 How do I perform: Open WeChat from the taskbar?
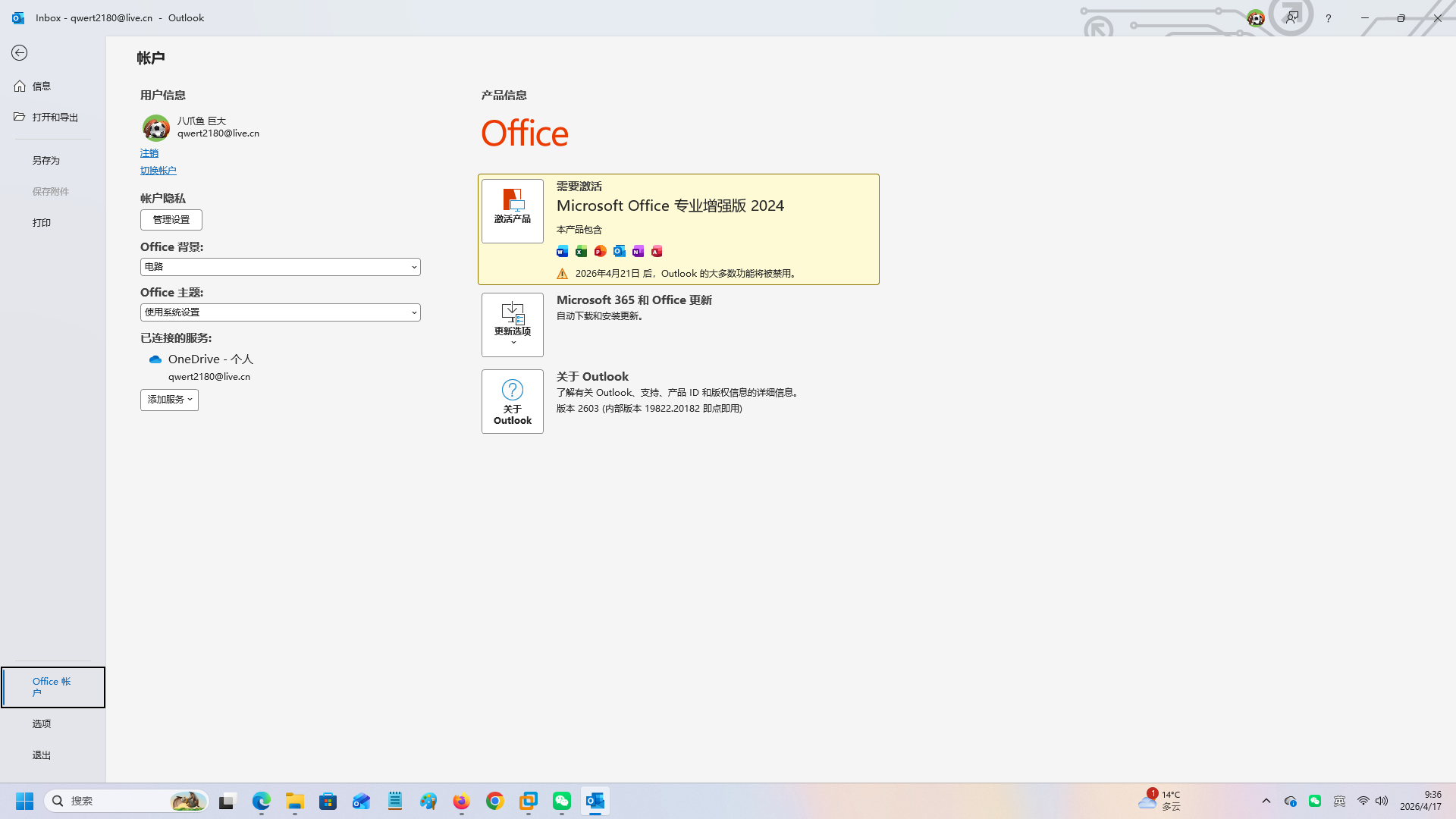[x=562, y=801]
